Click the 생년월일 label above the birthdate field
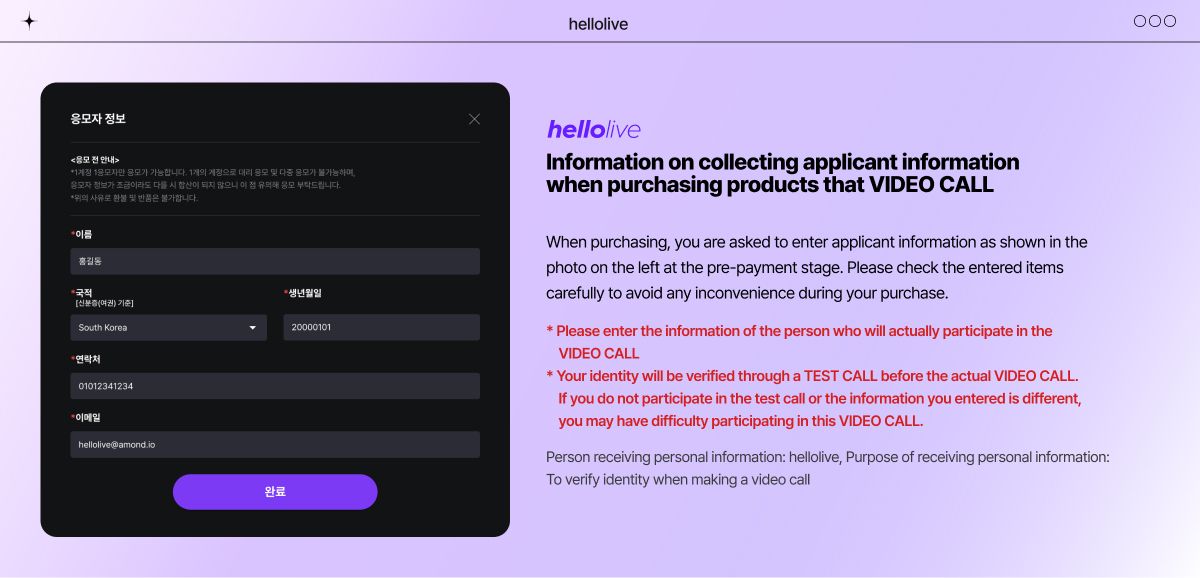 [305, 293]
